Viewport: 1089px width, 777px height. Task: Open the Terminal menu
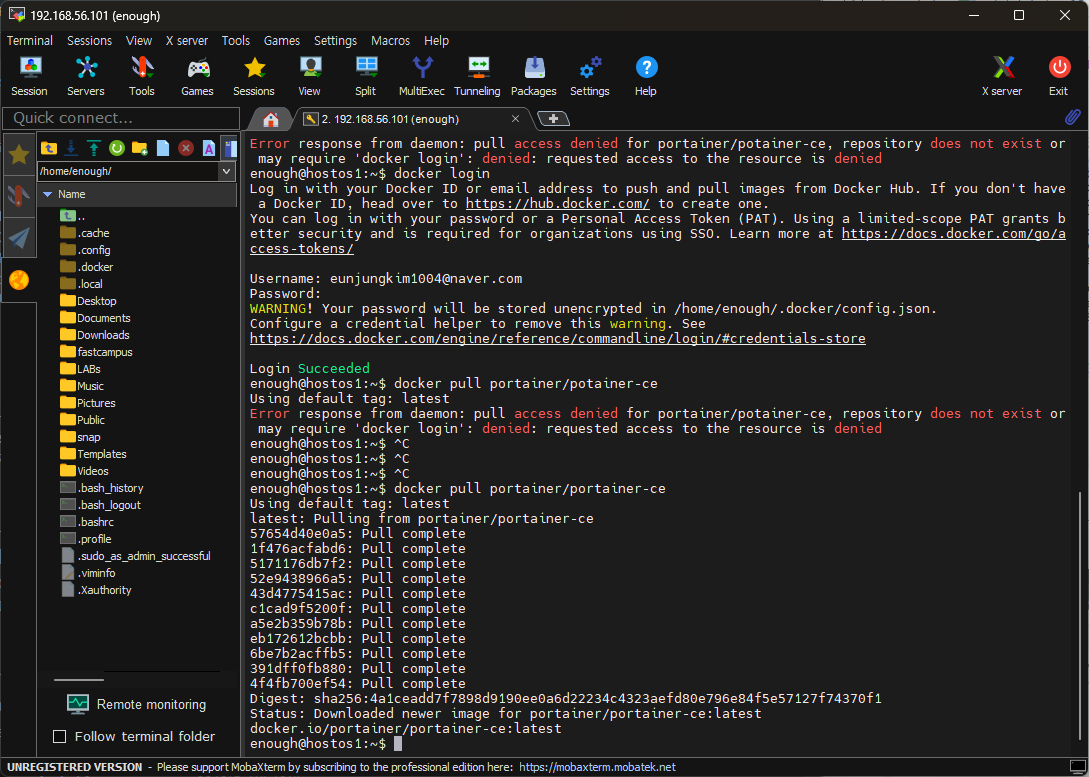click(30, 40)
